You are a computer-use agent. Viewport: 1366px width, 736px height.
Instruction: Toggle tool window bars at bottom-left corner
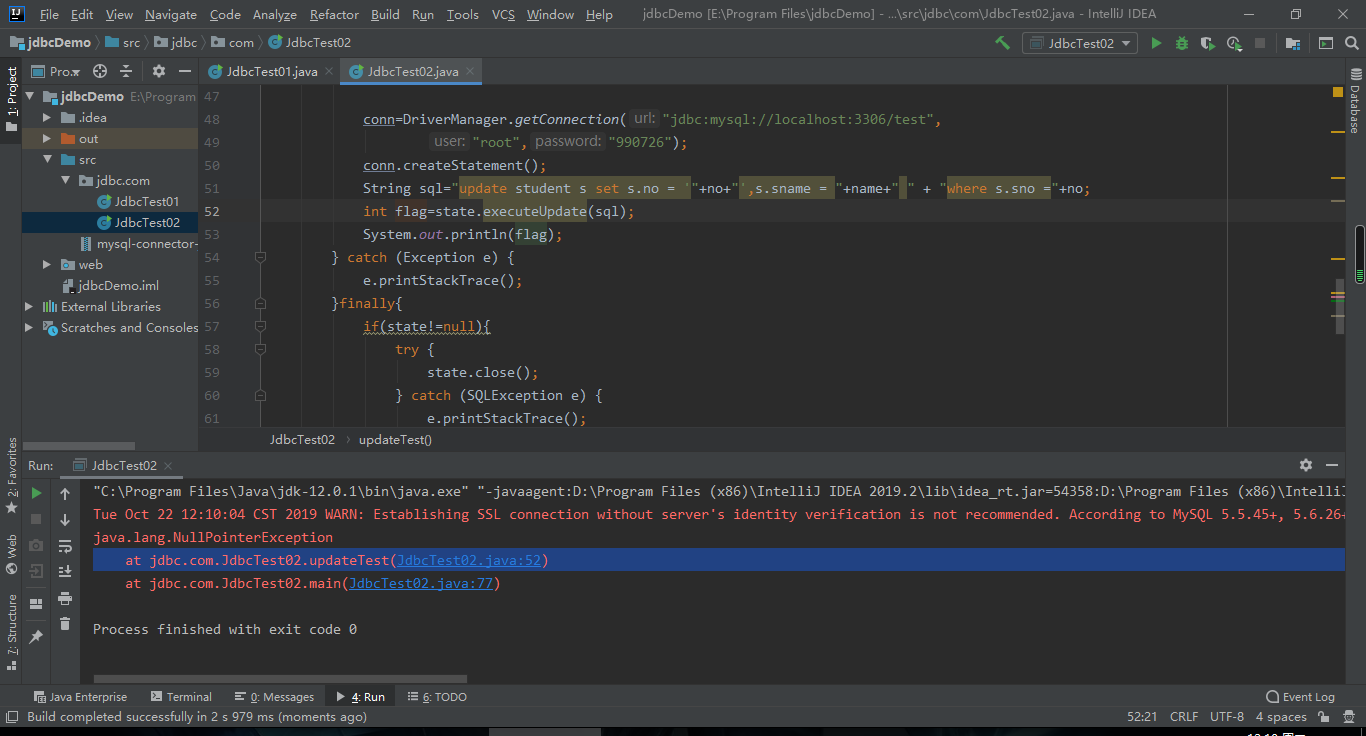11,716
